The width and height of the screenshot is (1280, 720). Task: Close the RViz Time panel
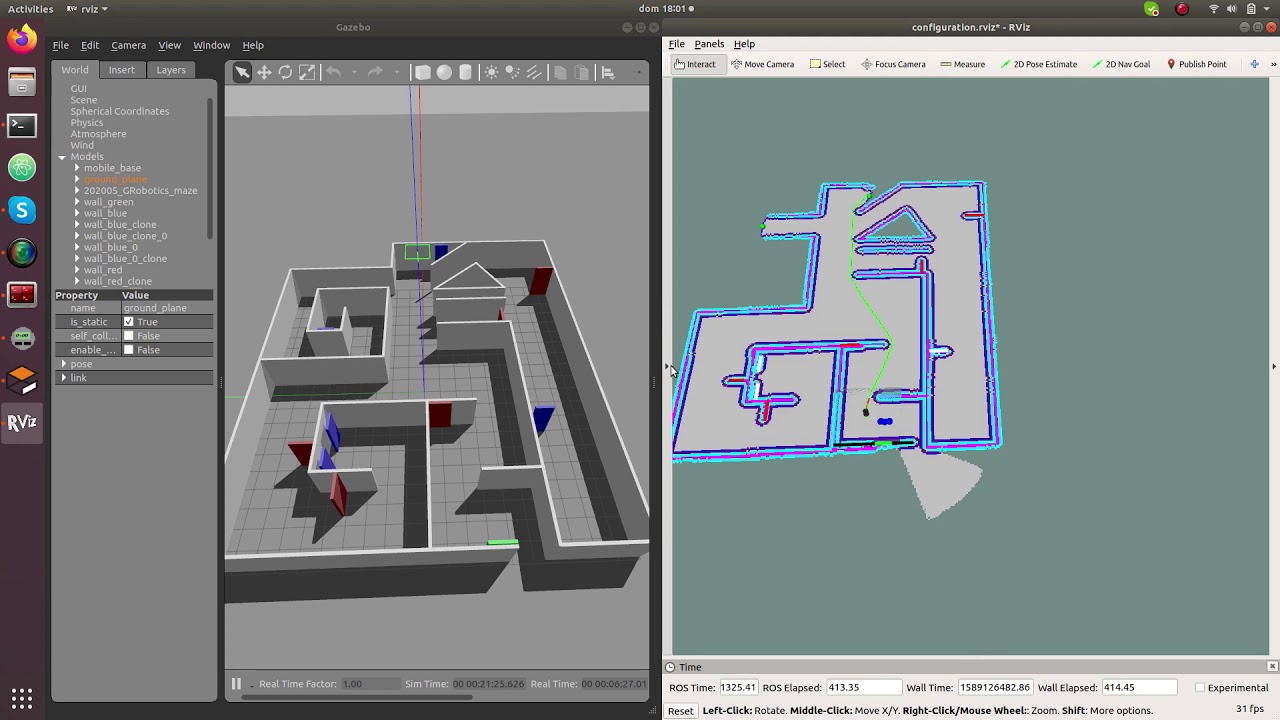tap(1272, 667)
